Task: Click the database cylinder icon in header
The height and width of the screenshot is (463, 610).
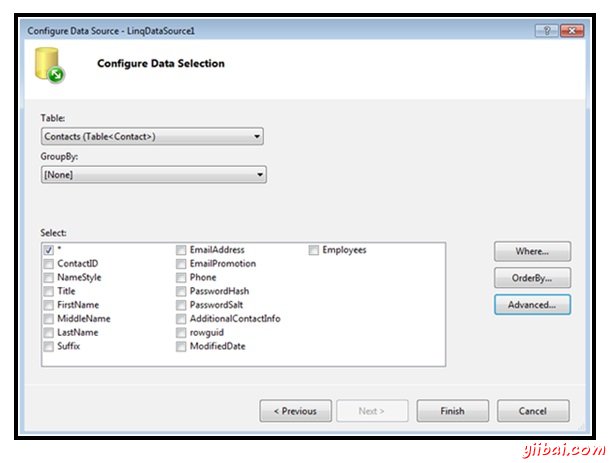Action: 49,65
